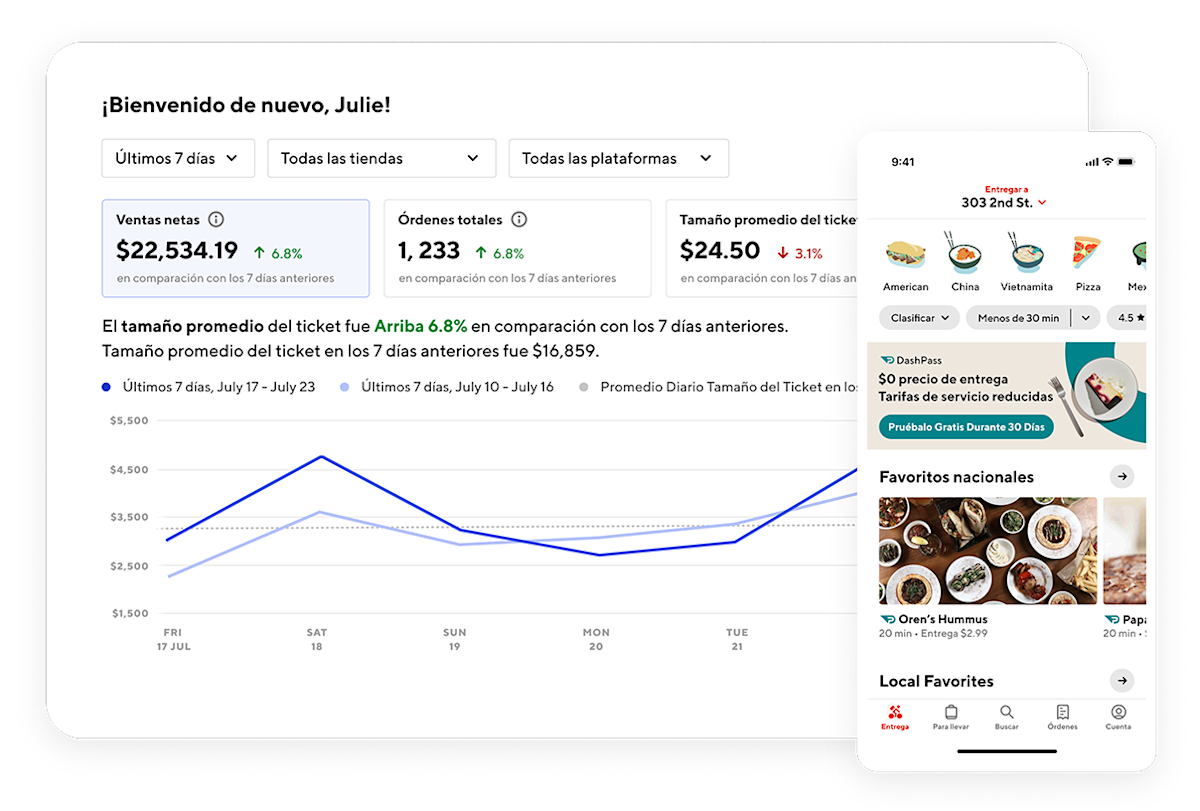Click the DashPass logo in banner

pyautogui.click(x=910, y=360)
